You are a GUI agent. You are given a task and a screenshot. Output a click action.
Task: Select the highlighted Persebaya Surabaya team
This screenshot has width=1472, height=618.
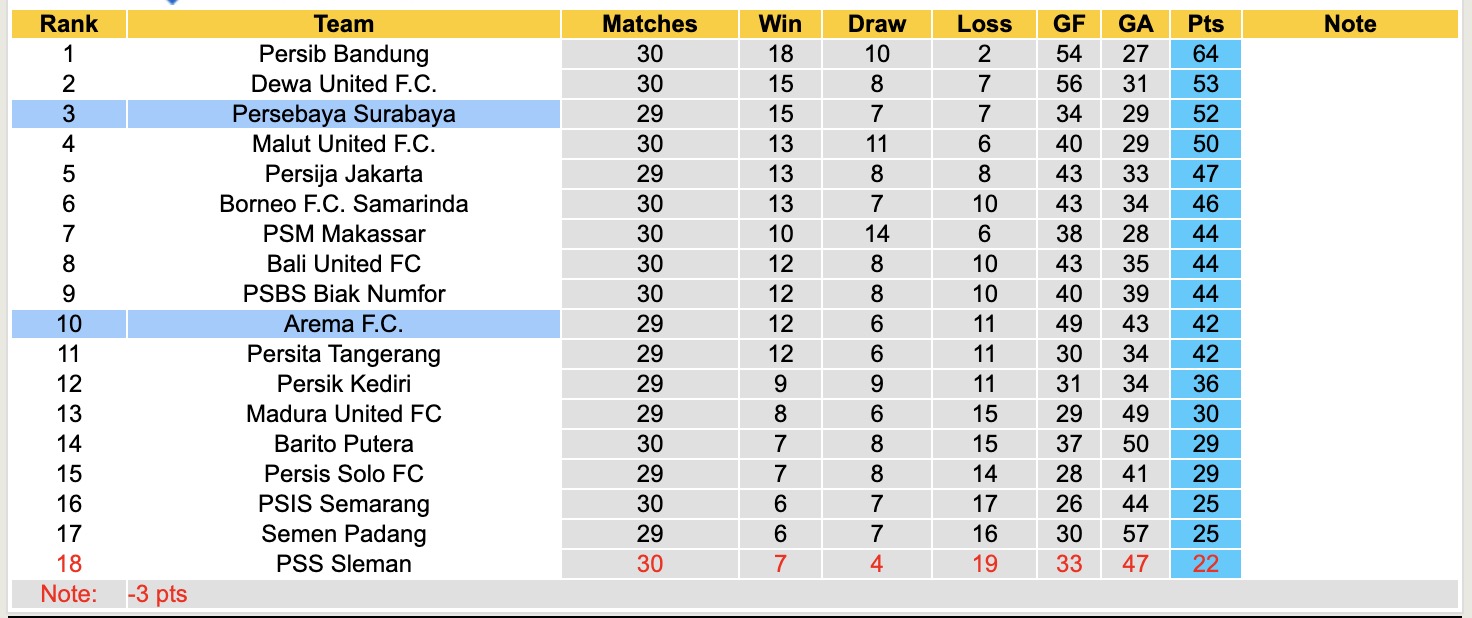343,114
